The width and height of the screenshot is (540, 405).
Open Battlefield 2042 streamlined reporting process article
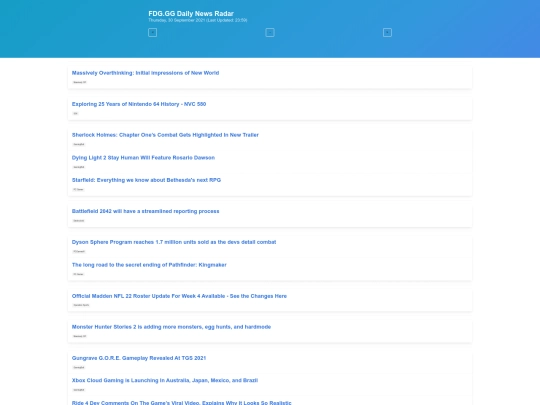145,211
